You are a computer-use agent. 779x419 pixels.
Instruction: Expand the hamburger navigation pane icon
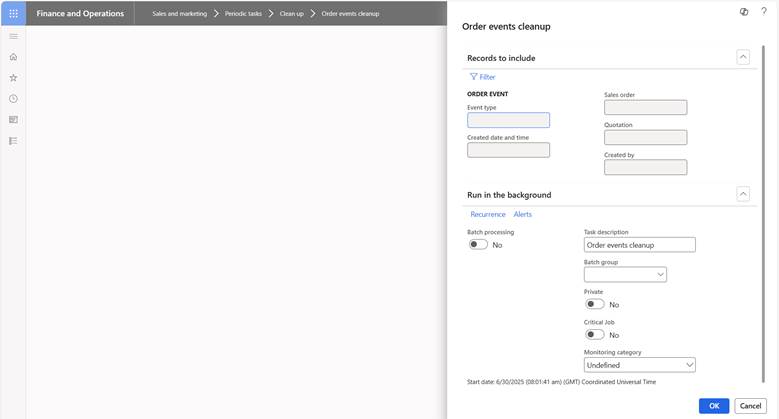click(x=13, y=36)
